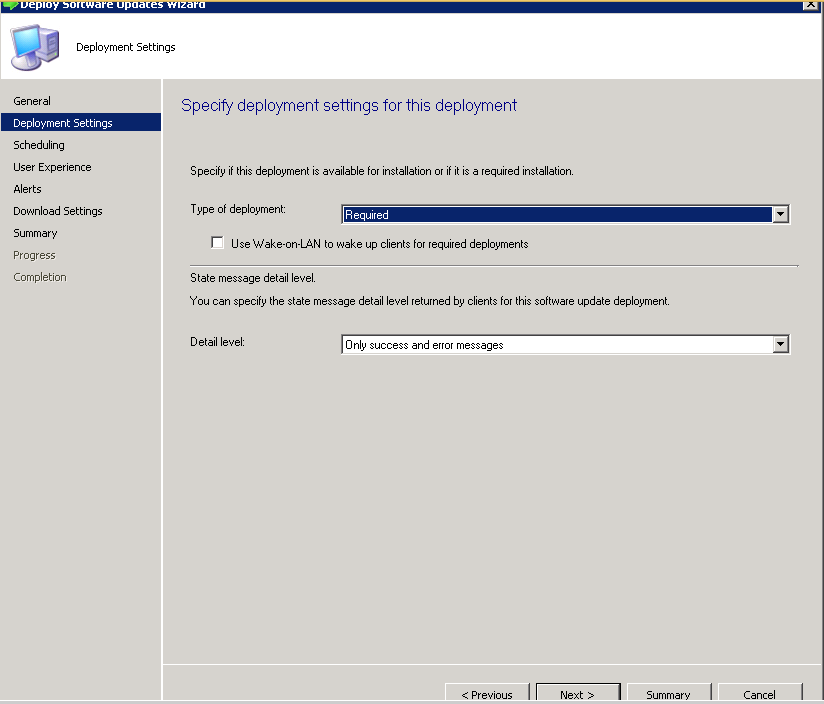
Task: Switch to the User Experience step
Action: [x=53, y=167]
